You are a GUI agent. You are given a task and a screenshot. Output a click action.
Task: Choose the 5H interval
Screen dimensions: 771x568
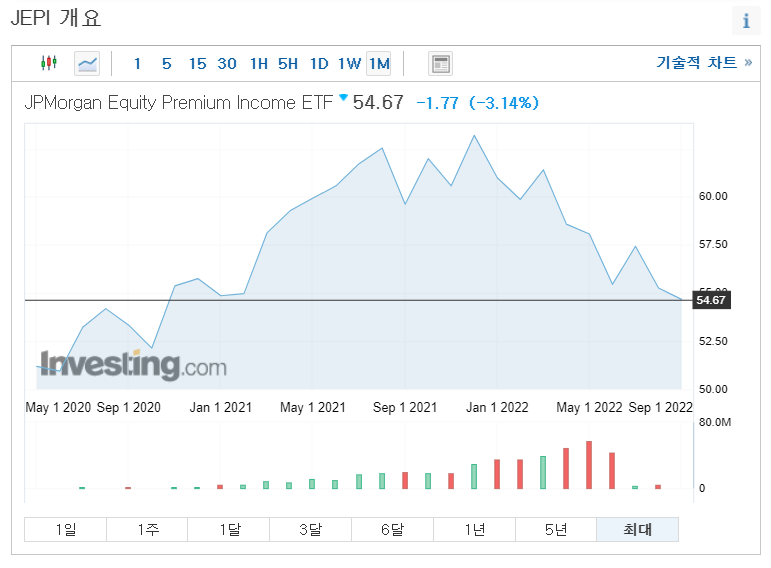coord(288,63)
